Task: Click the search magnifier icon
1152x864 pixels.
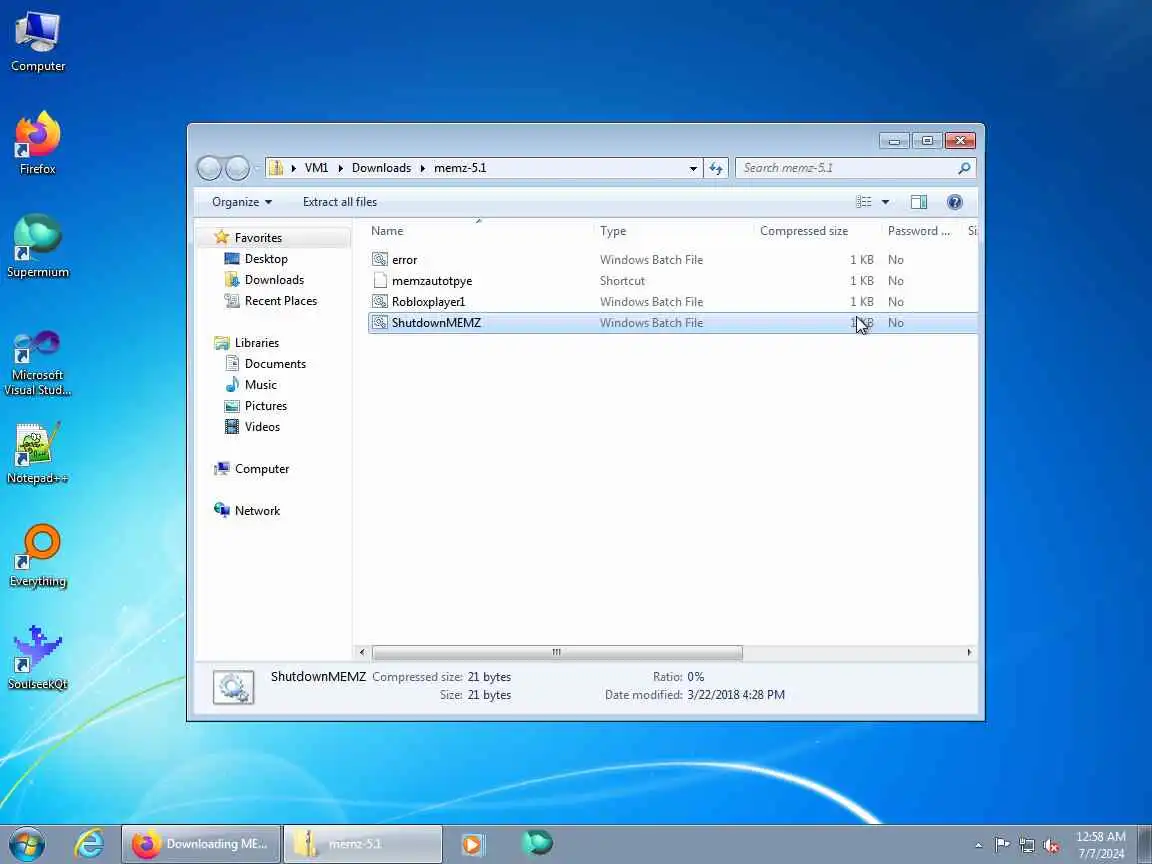Action: (964, 168)
